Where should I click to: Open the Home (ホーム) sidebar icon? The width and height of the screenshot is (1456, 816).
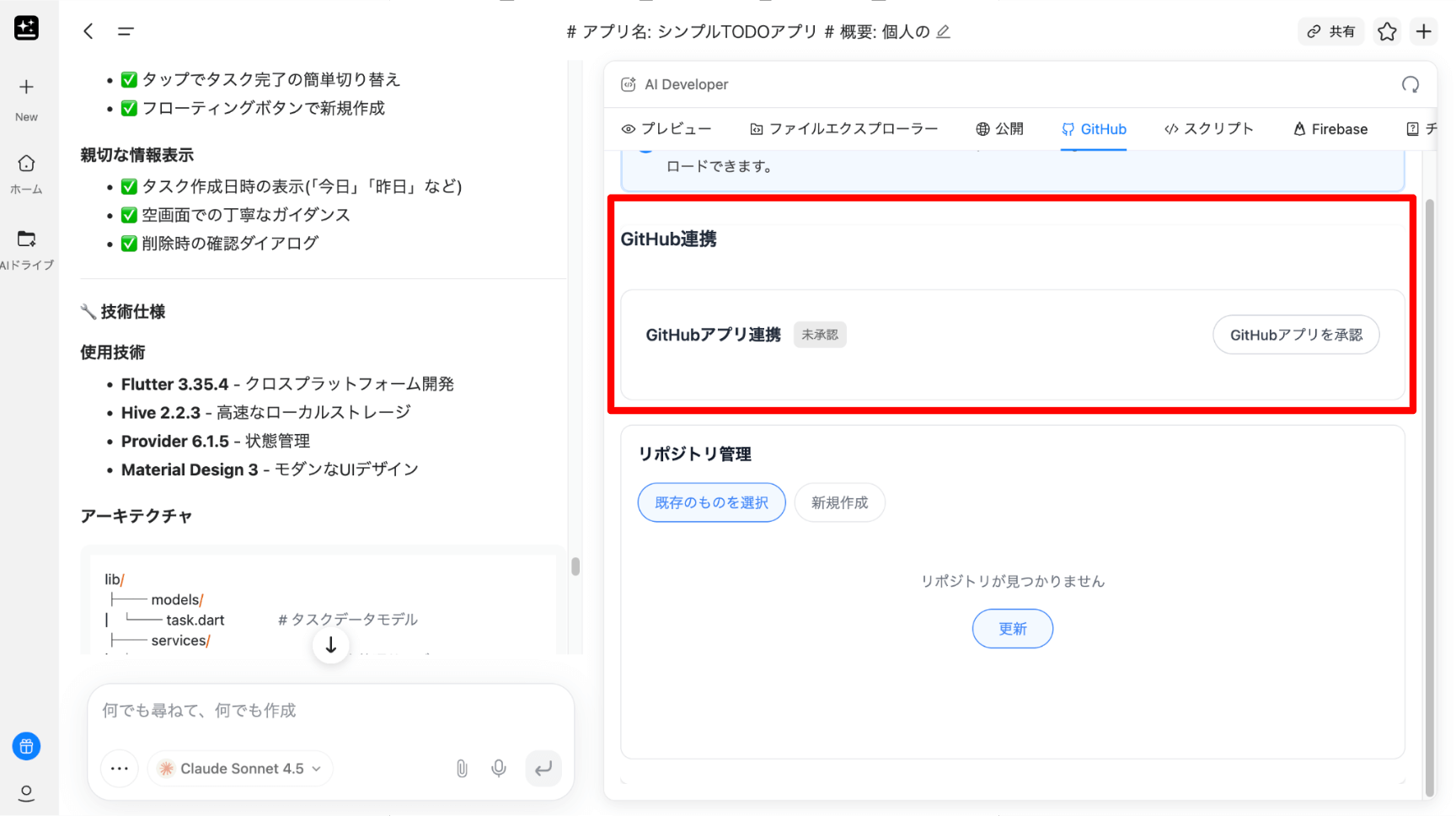tap(26, 164)
